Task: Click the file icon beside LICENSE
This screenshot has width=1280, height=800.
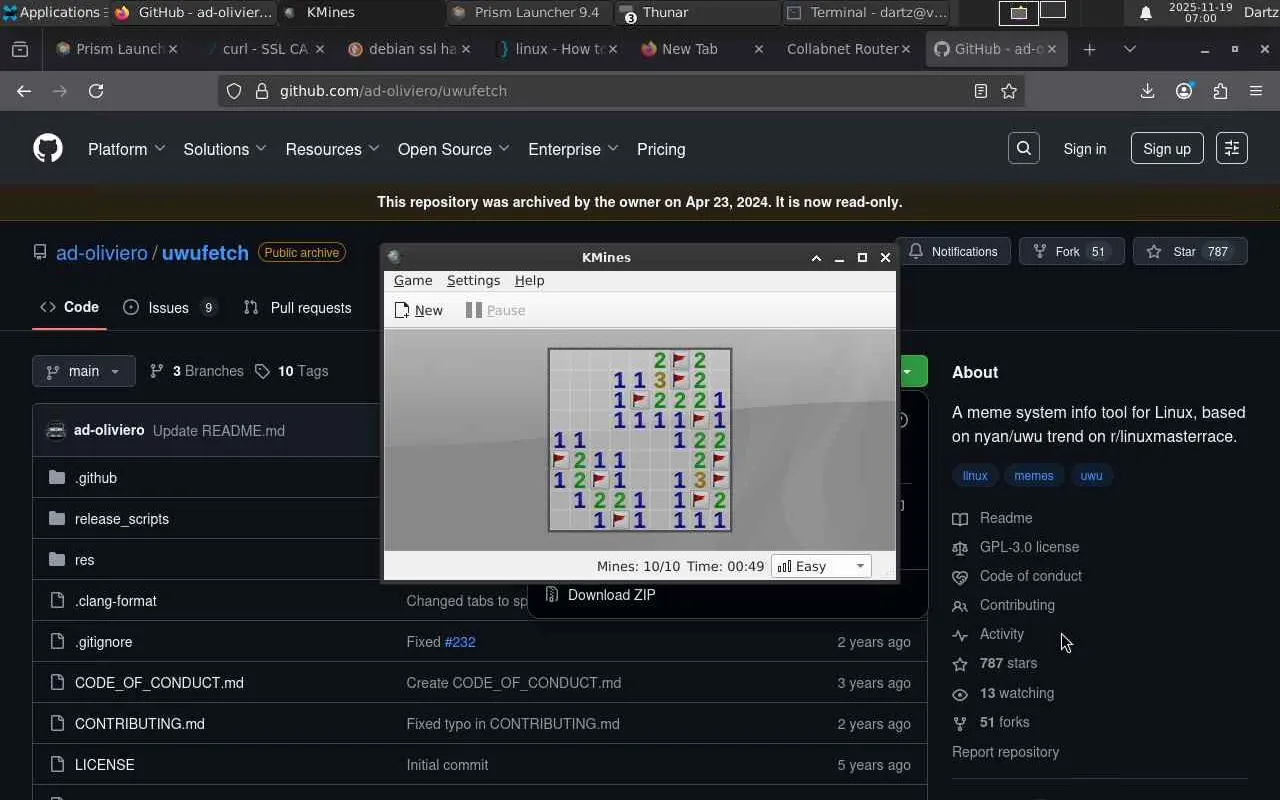Action: click(57, 765)
